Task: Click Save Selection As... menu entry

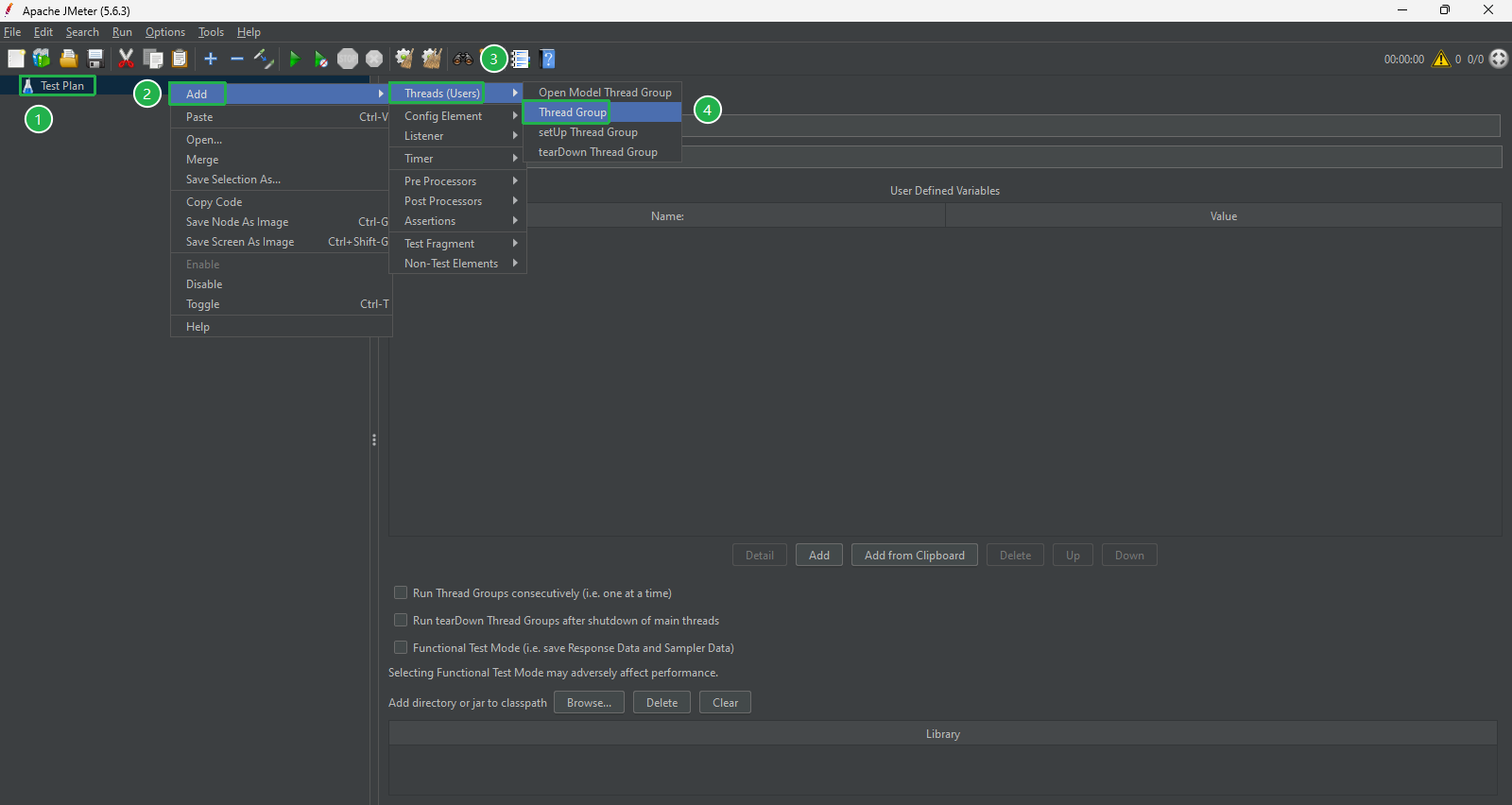Action: click(x=281, y=179)
